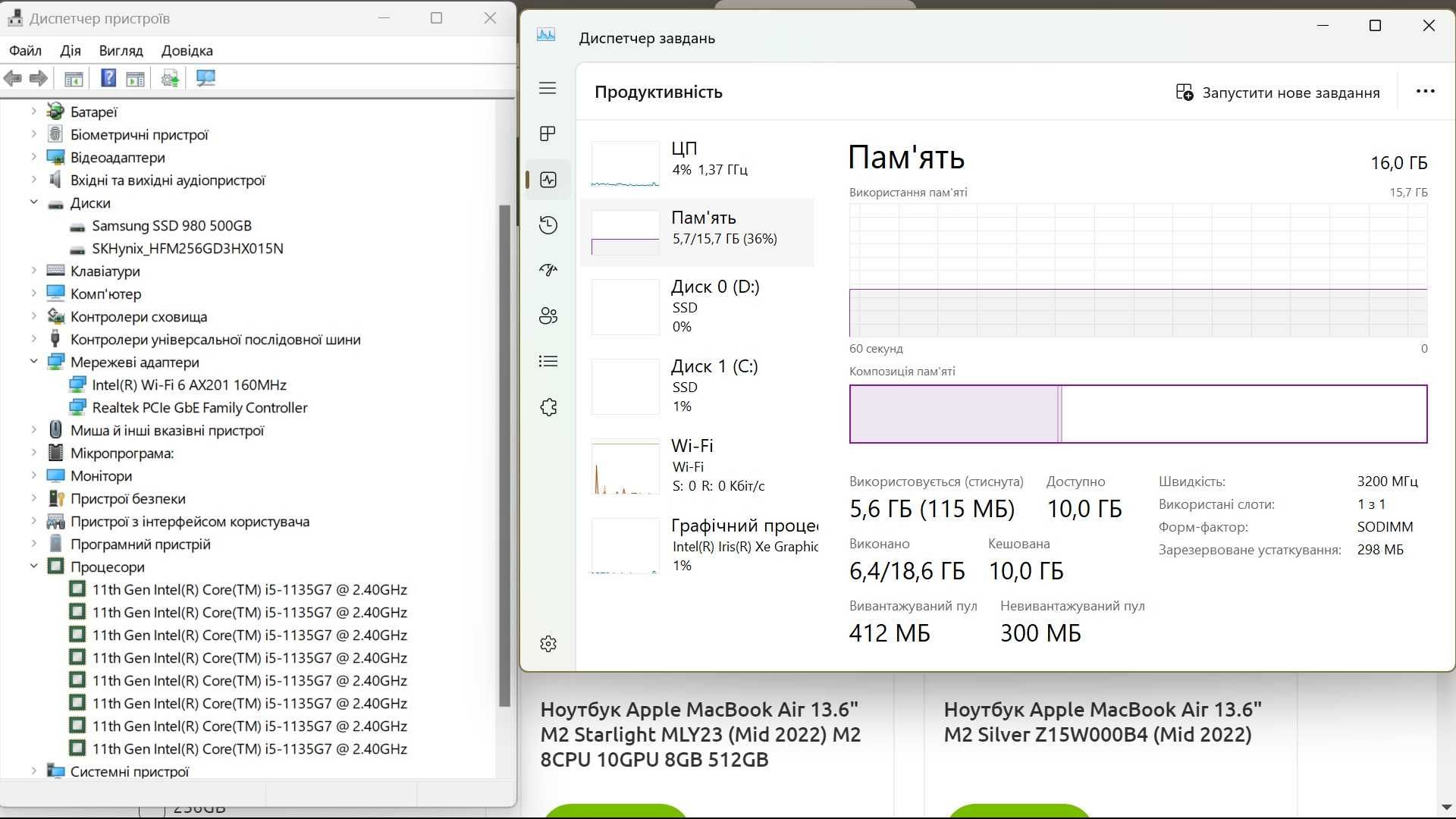Open Services puzzle icon in Task Manager sidebar

coord(548,407)
